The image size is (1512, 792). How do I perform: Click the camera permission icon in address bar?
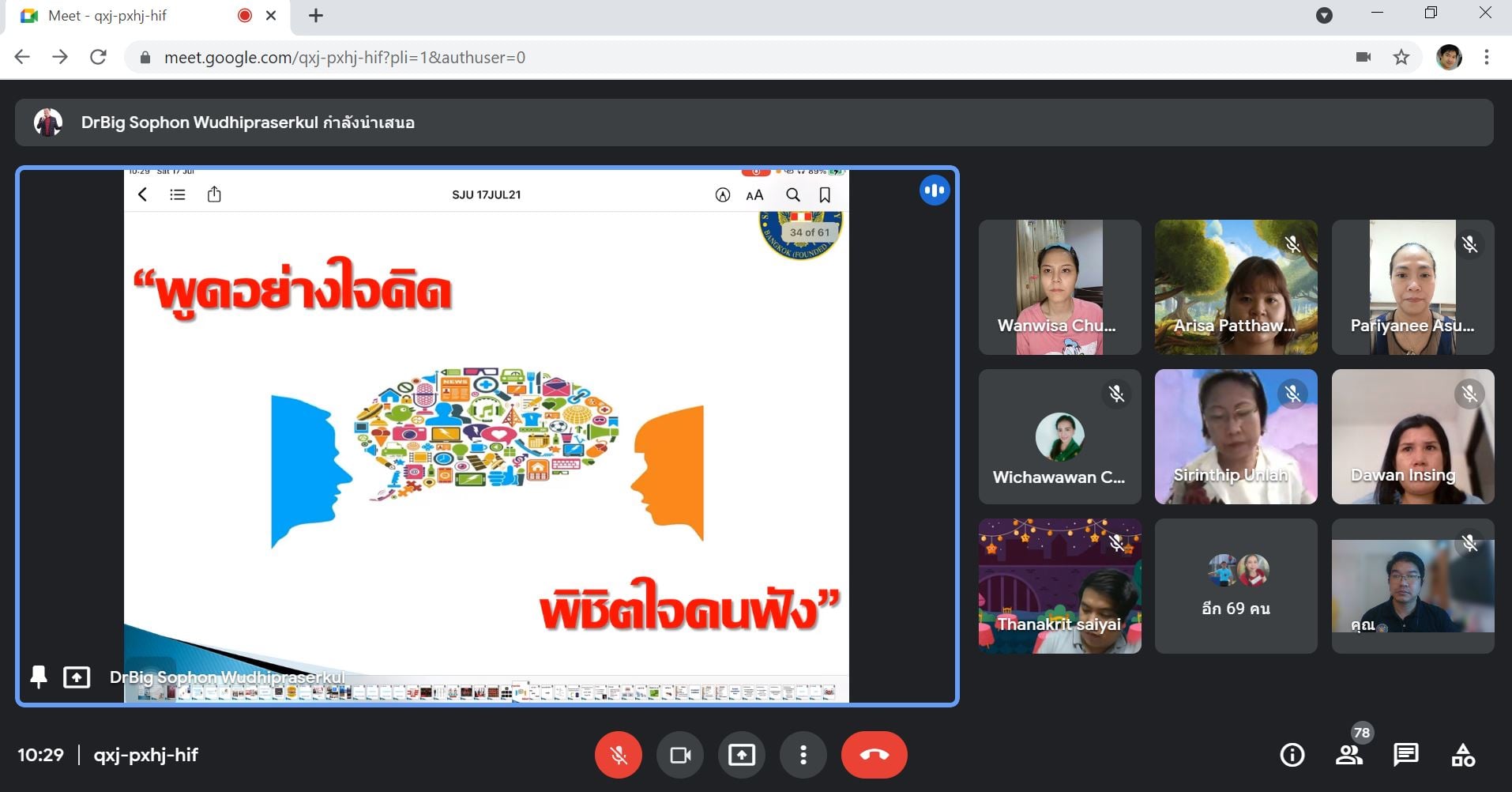1363,57
